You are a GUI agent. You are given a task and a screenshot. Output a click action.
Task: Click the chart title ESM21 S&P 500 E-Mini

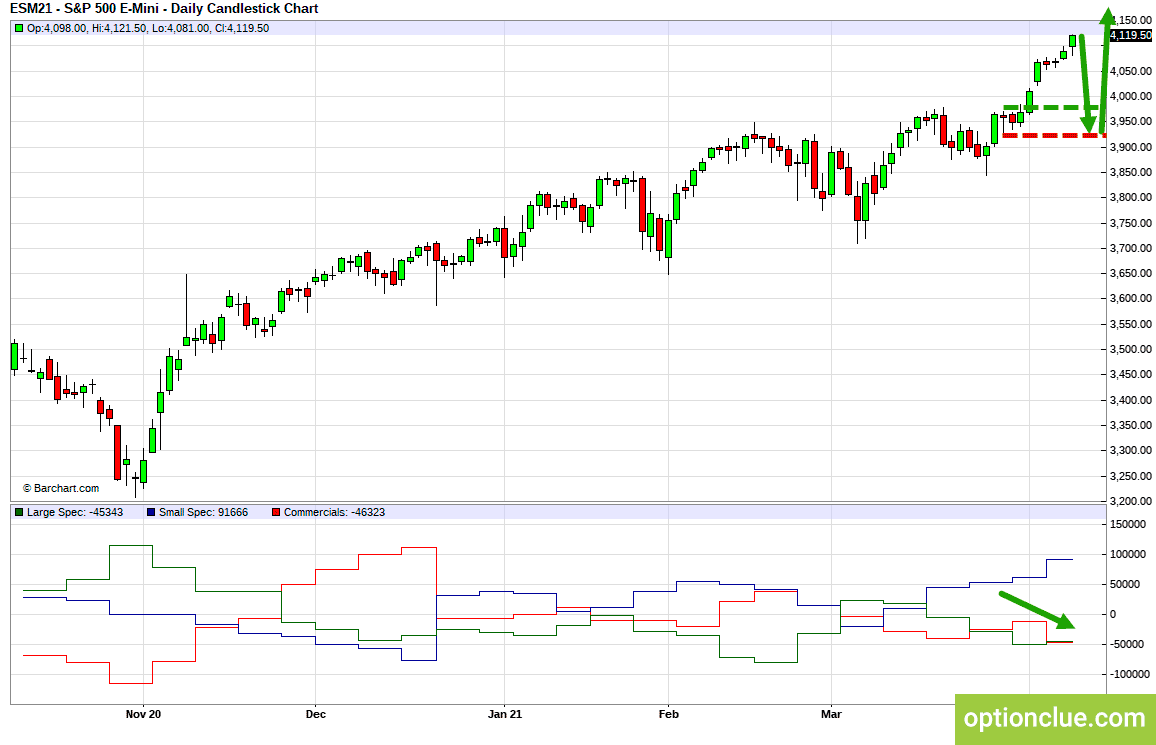tap(164, 9)
